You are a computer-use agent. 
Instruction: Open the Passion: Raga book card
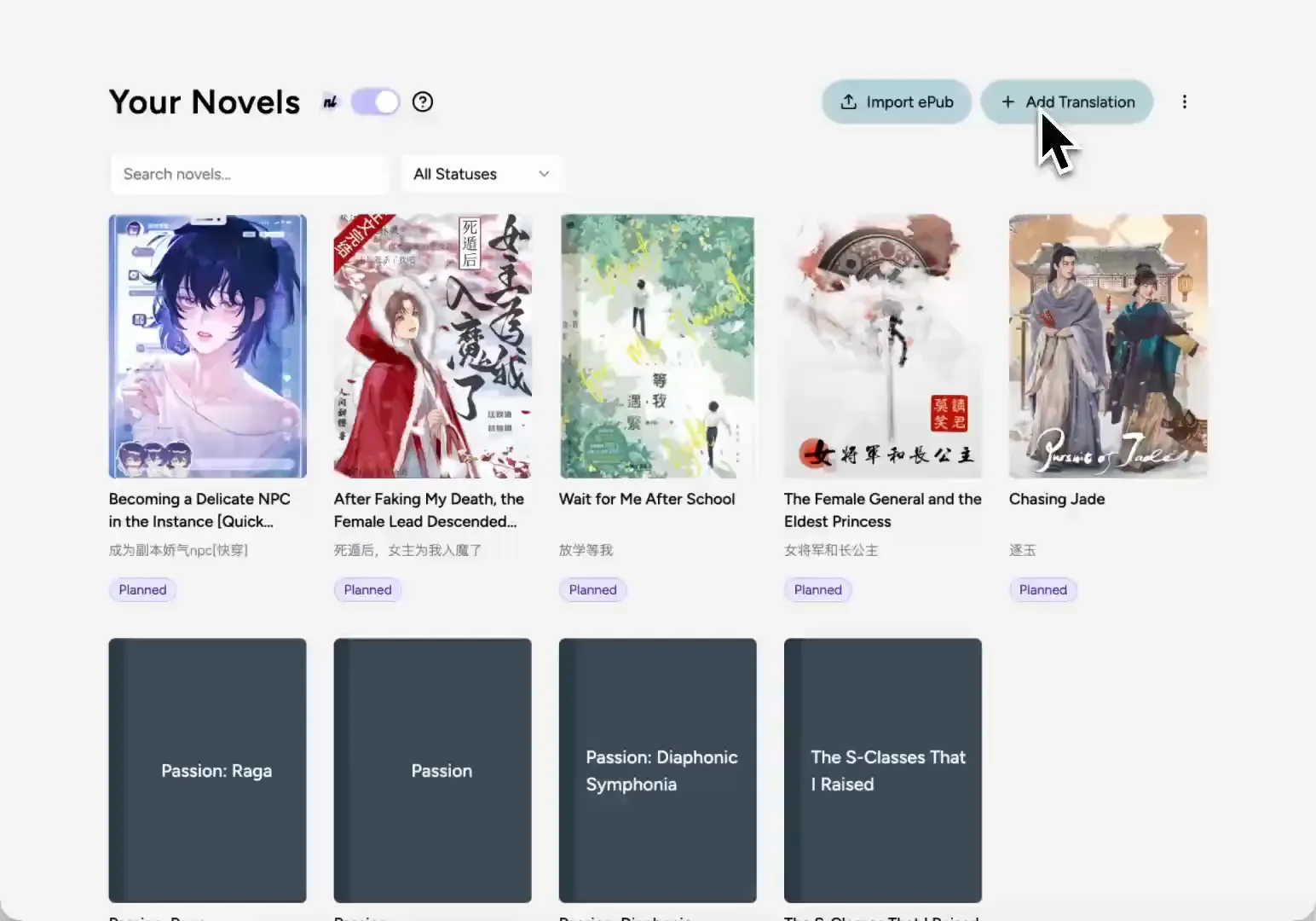pyautogui.click(x=208, y=771)
